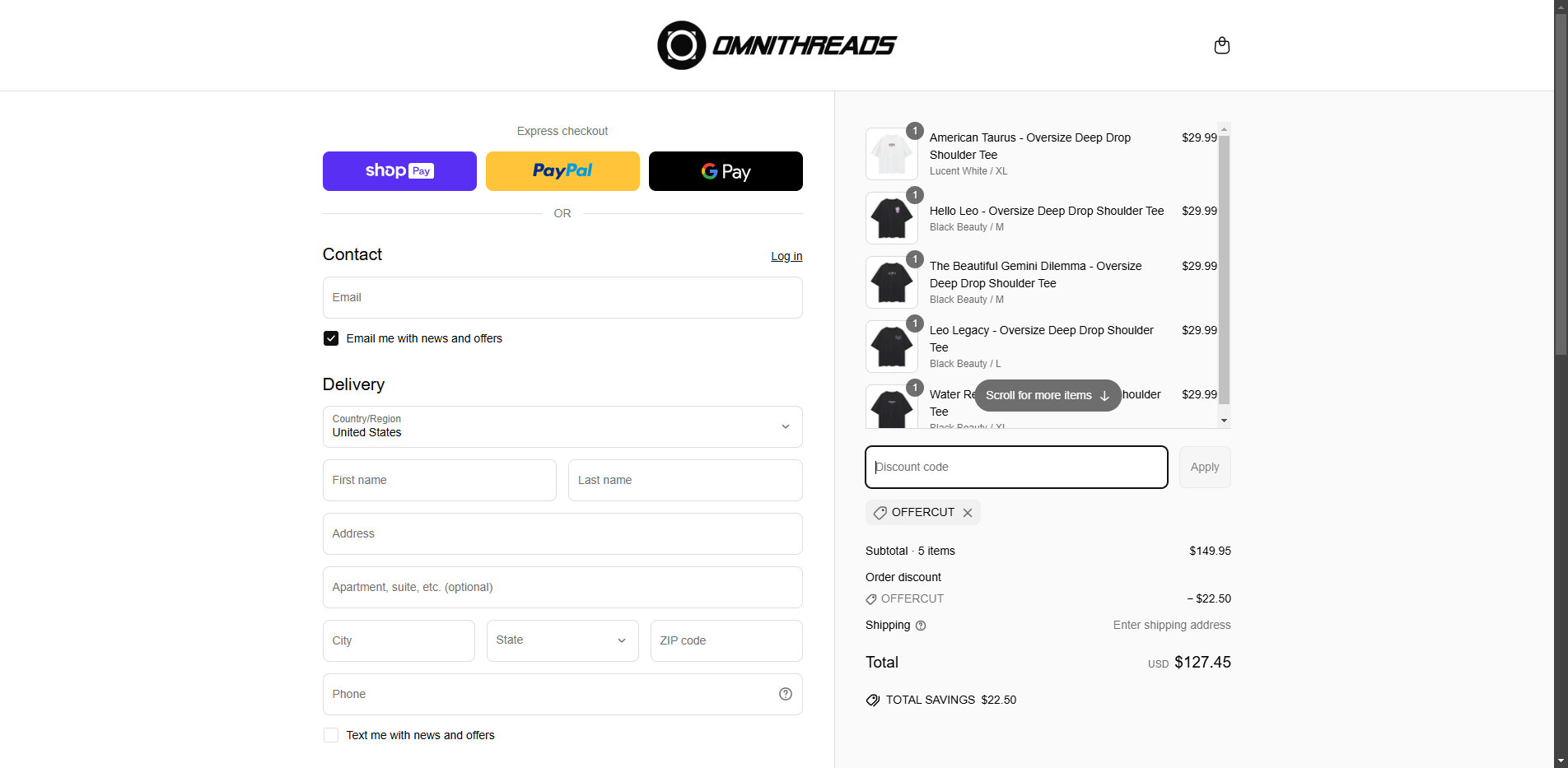This screenshot has width=1568, height=768.
Task: Focus the City field
Action: point(399,640)
